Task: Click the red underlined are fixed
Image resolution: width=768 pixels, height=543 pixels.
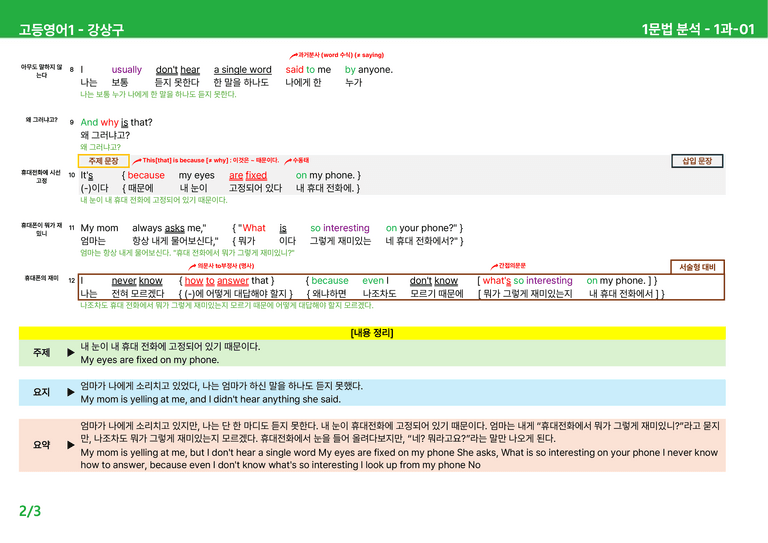Action: (x=248, y=175)
